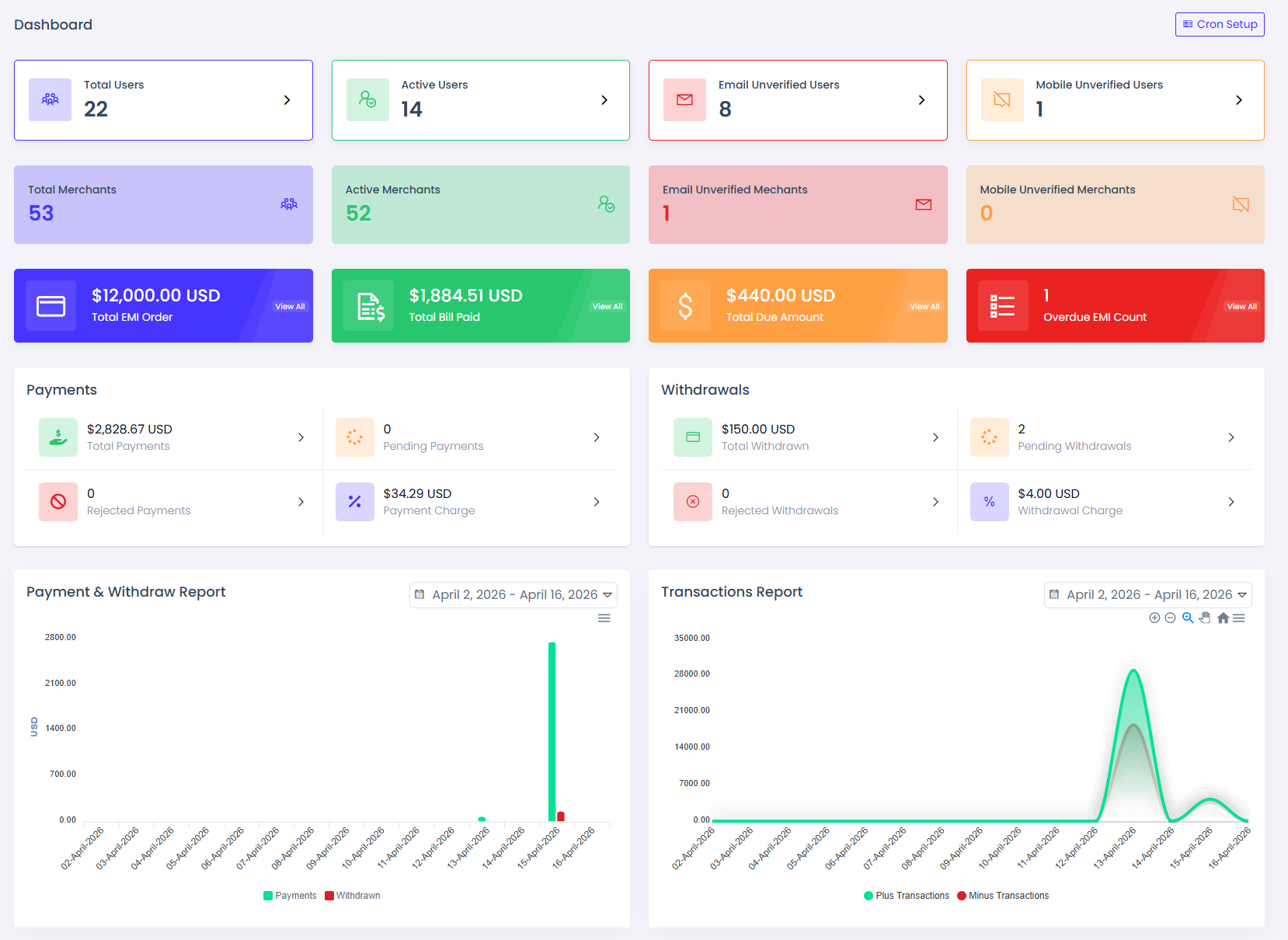Open the Active Users card
The image size is (1288, 940).
click(481, 100)
